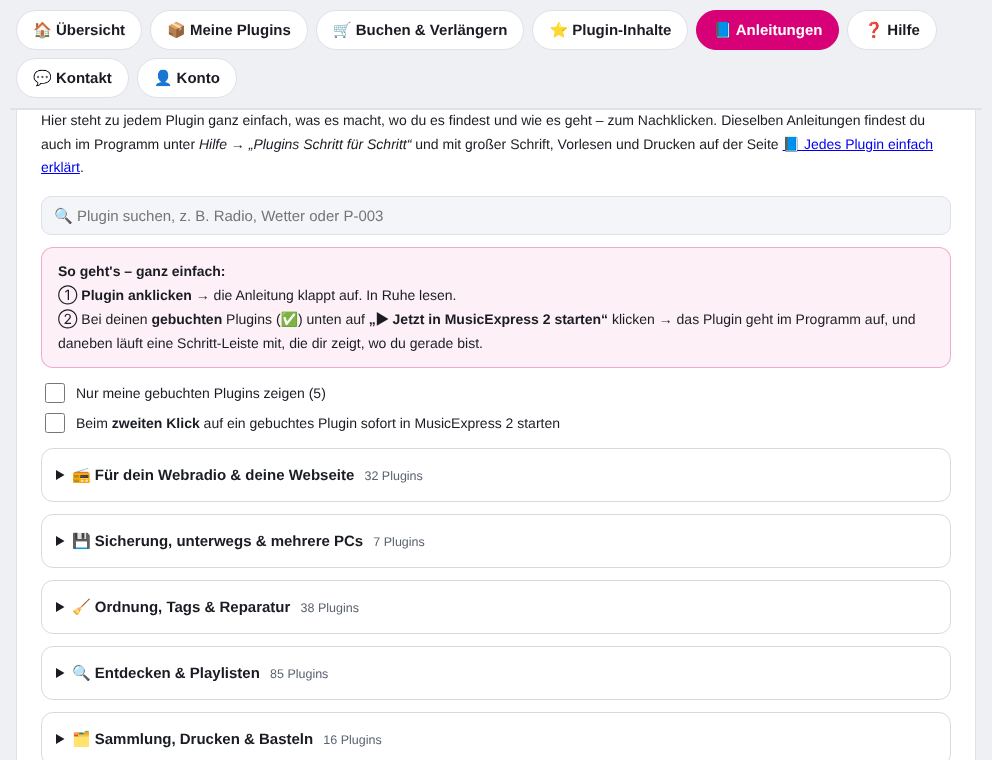Screen dimensions: 992x760
Task: Click the speech bubble Kontakt icon
Action: [42, 78]
